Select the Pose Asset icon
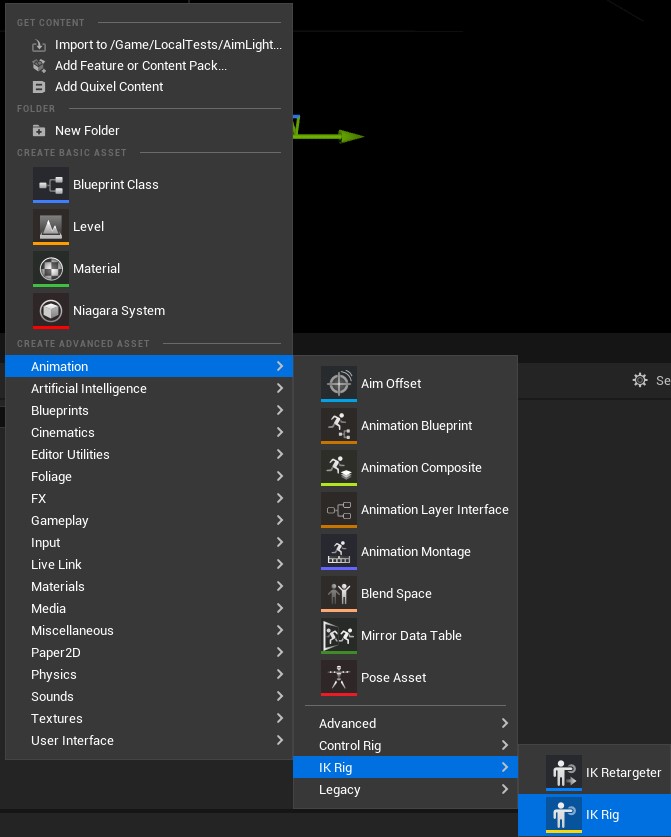 (338, 677)
